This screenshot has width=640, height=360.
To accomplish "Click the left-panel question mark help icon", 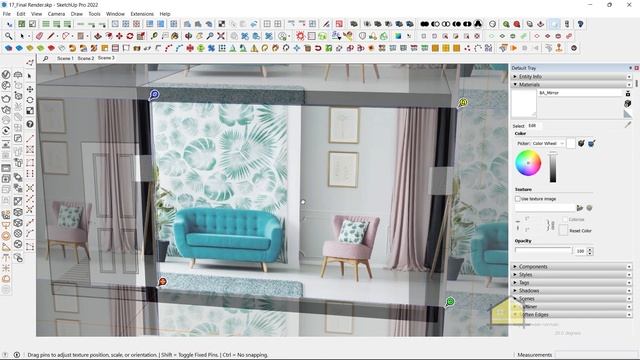I will pyautogui.click(x=30, y=124).
